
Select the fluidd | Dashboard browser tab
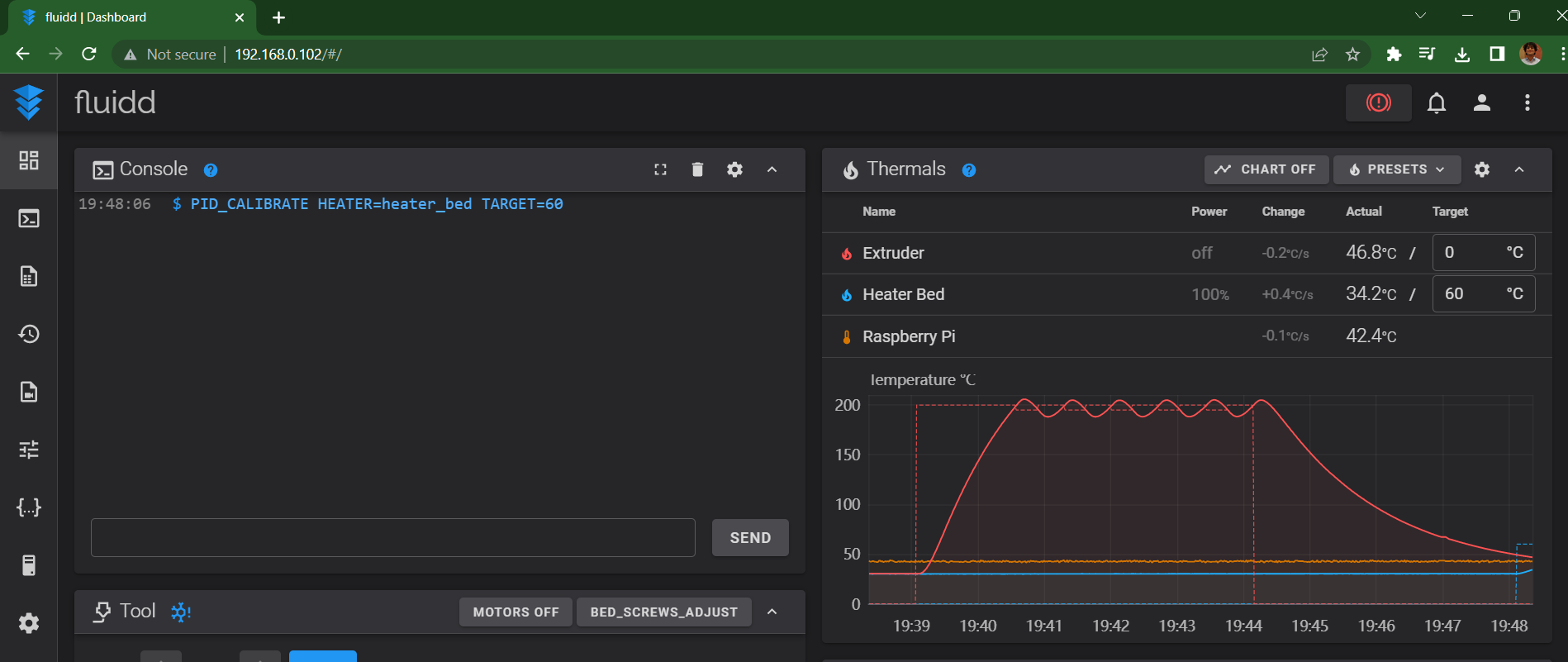(x=132, y=17)
